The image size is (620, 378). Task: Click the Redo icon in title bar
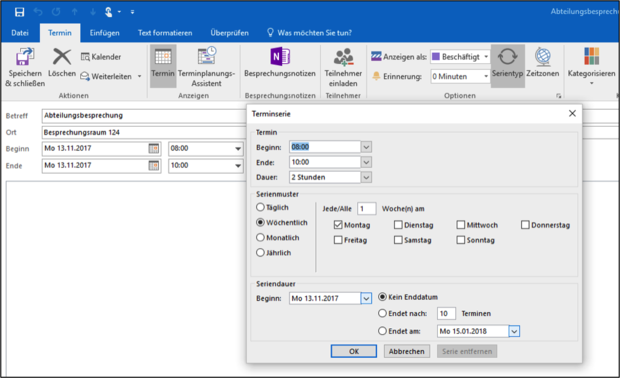56,12
